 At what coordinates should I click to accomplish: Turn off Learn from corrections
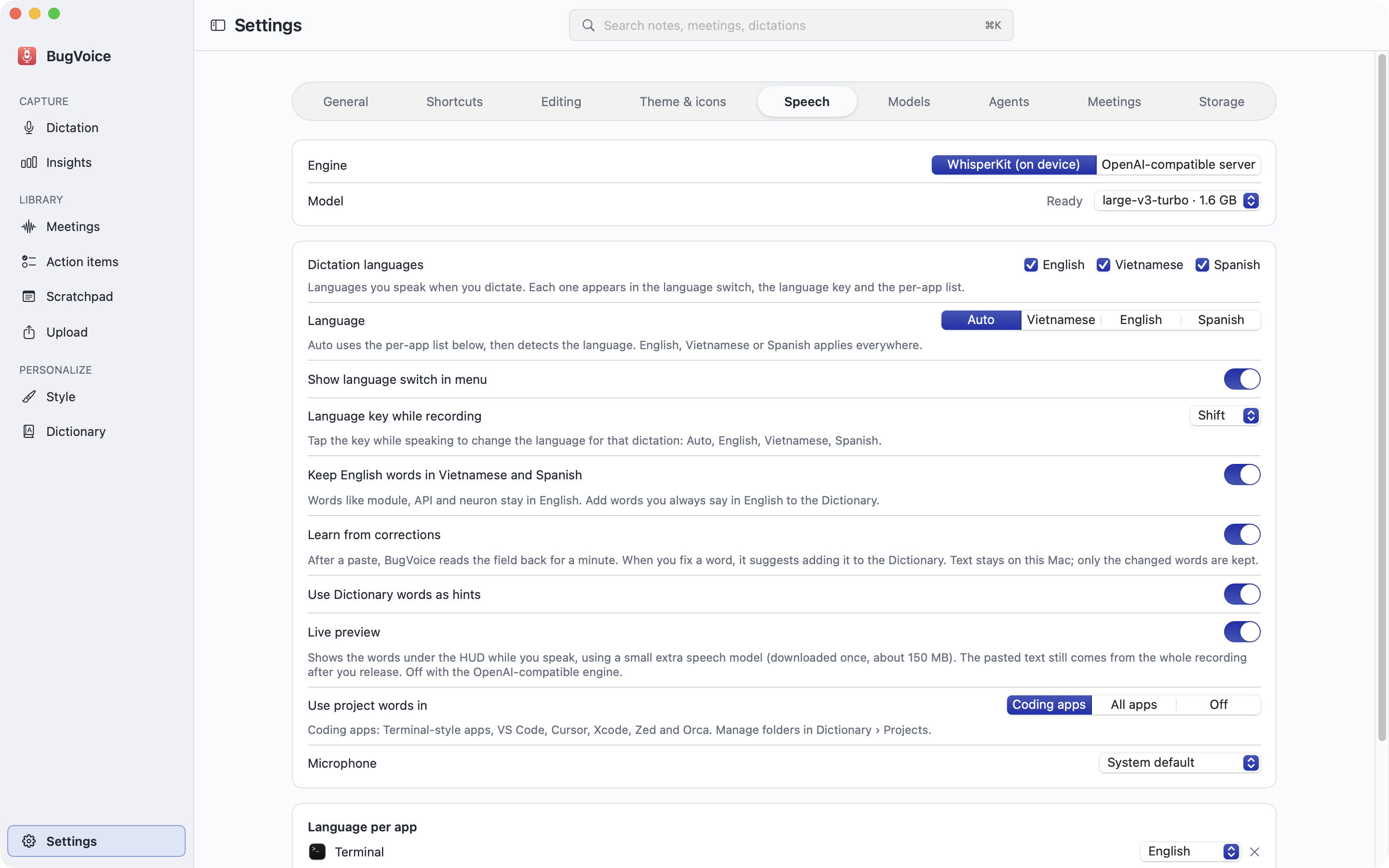click(1241, 534)
